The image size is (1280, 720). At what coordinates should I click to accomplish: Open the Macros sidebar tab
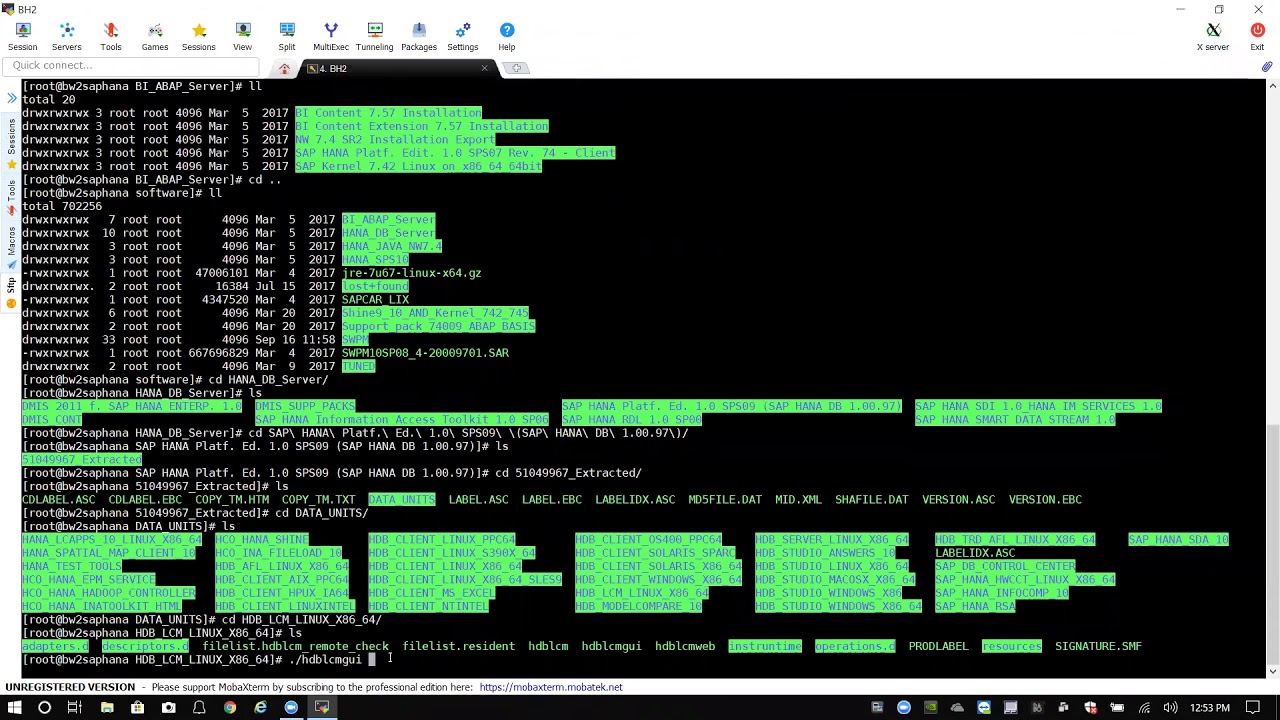click(x=11, y=250)
